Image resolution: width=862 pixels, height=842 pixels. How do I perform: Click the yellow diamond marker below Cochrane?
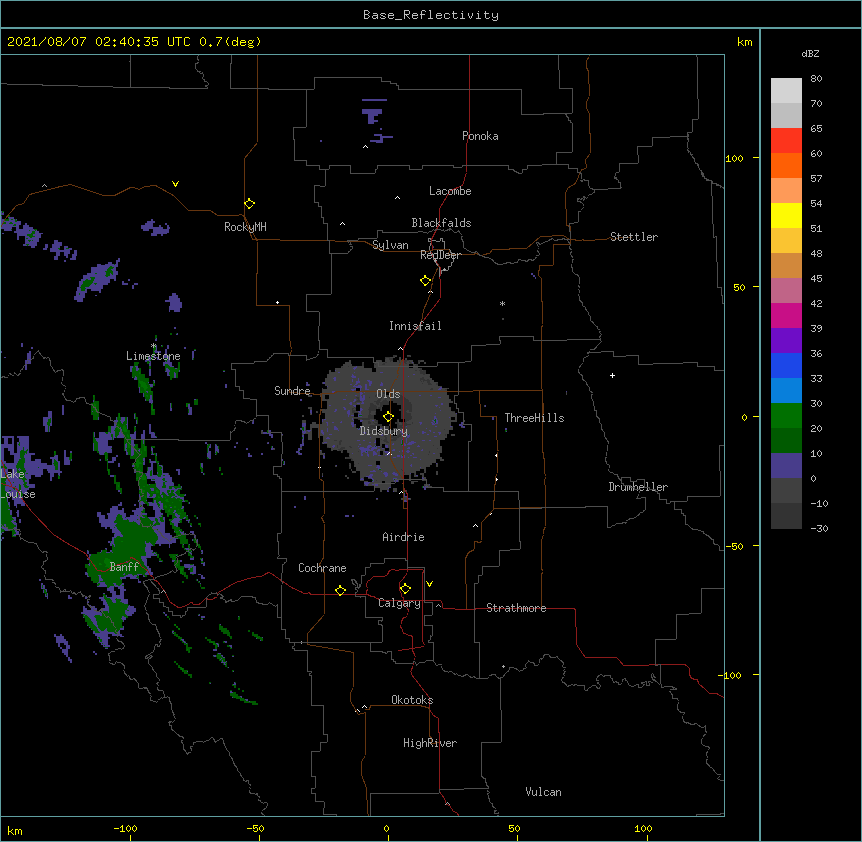tap(340, 590)
